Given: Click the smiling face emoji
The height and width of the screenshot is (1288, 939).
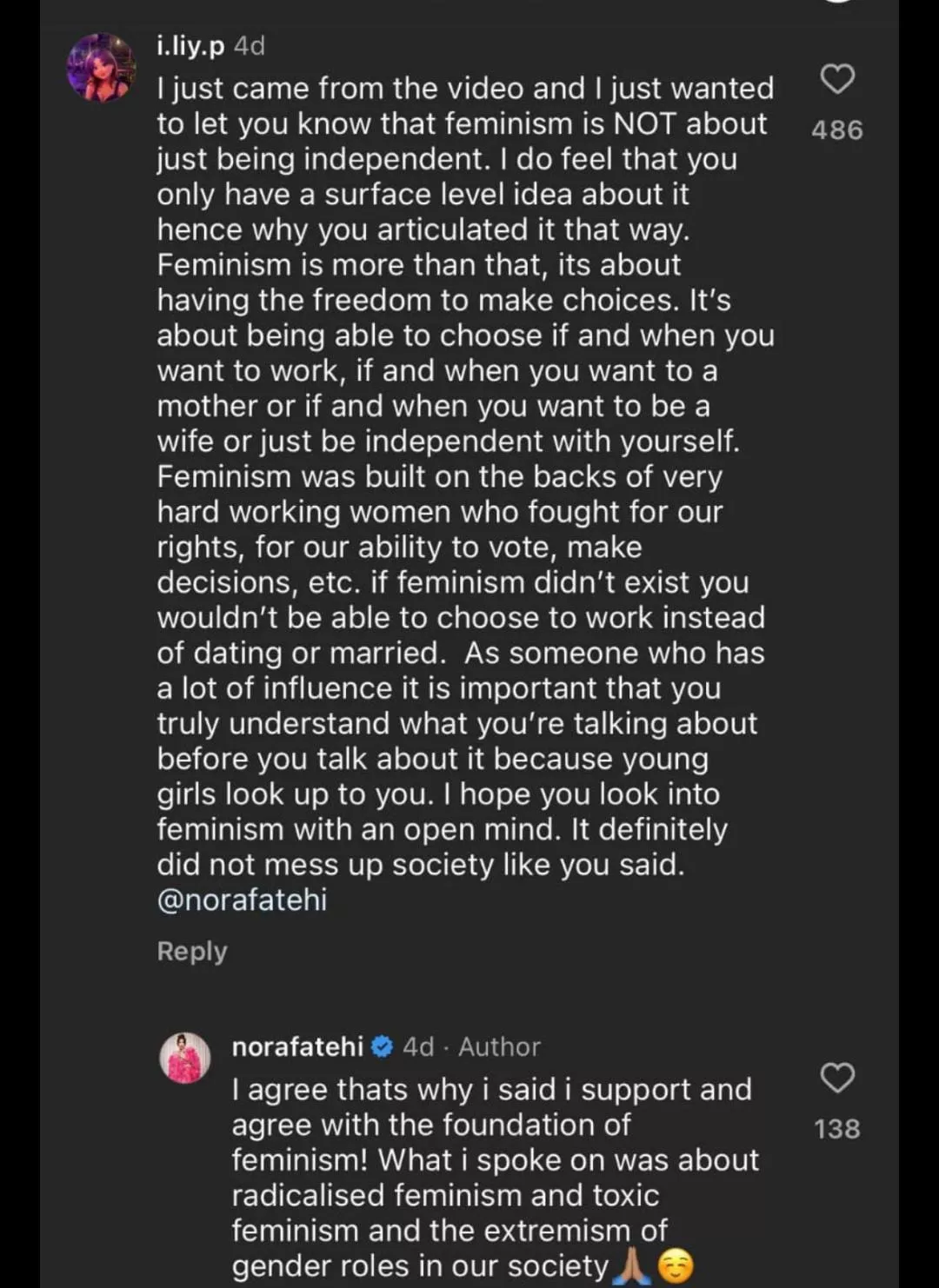Looking at the screenshot, I should [x=676, y=1266].
